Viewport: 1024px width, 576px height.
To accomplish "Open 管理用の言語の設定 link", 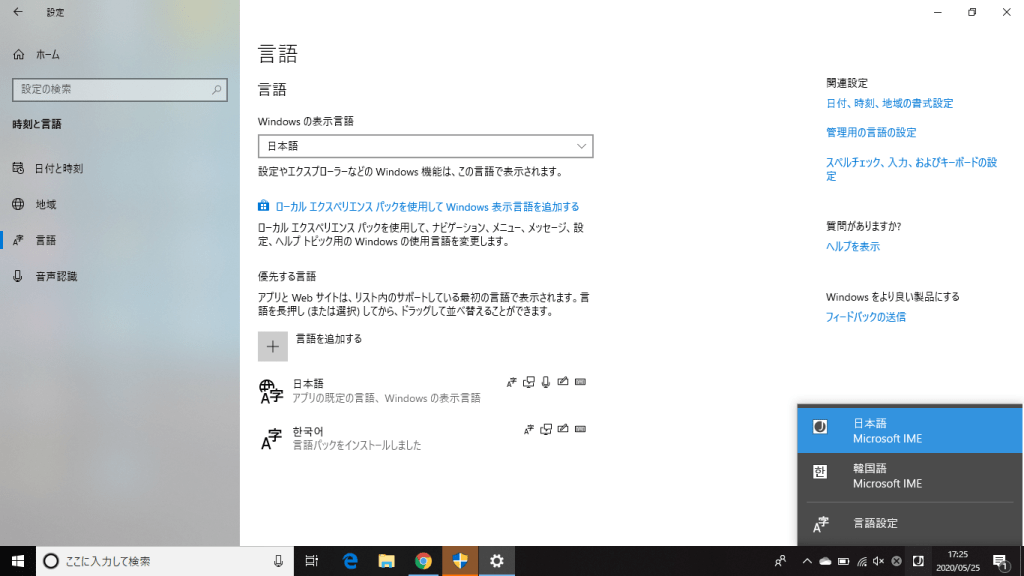I will (x=870, y=132).
